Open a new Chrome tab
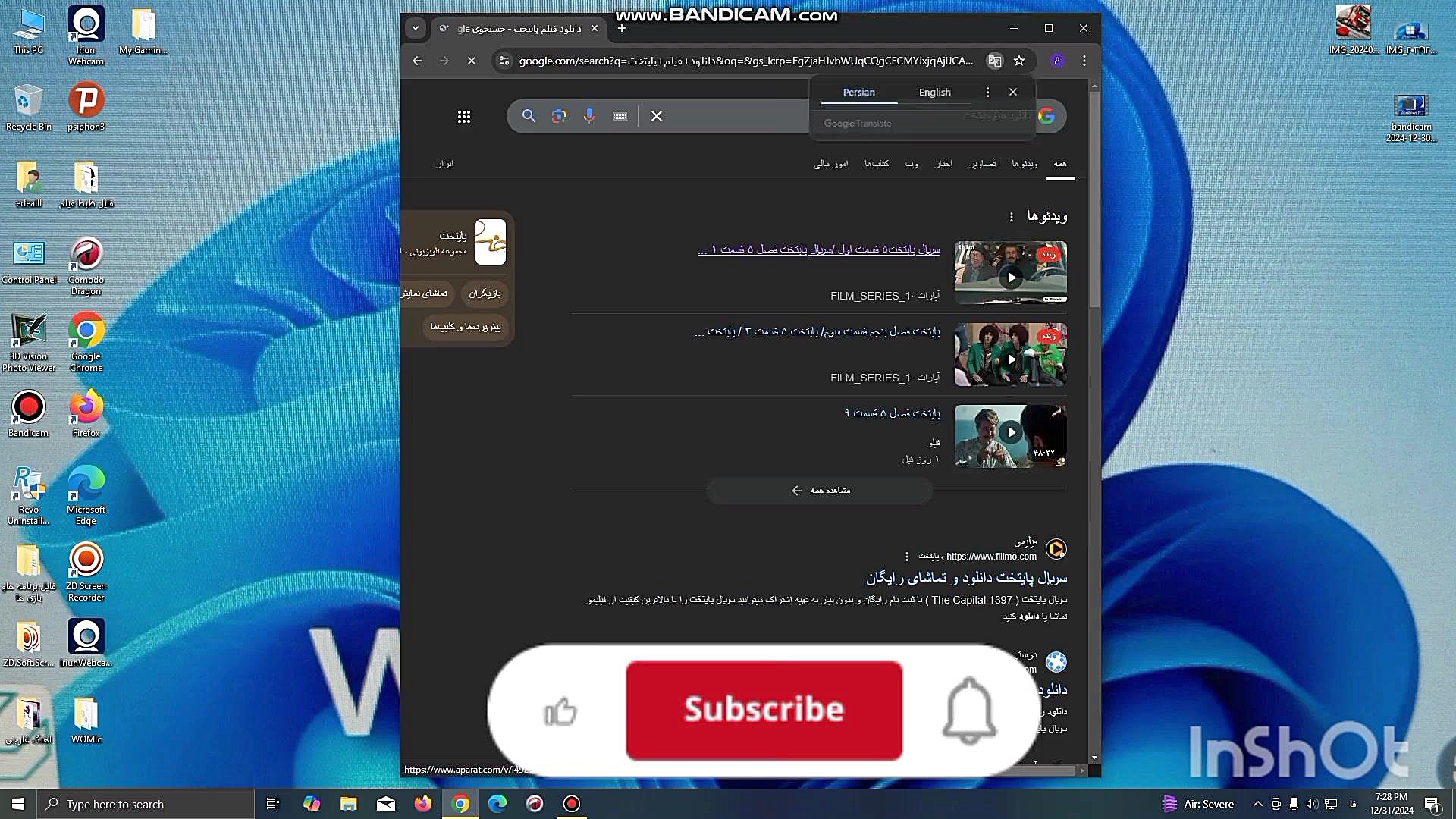Image resolution: width=1456 pixels, height=819 pixels. (x=622, y=29)
